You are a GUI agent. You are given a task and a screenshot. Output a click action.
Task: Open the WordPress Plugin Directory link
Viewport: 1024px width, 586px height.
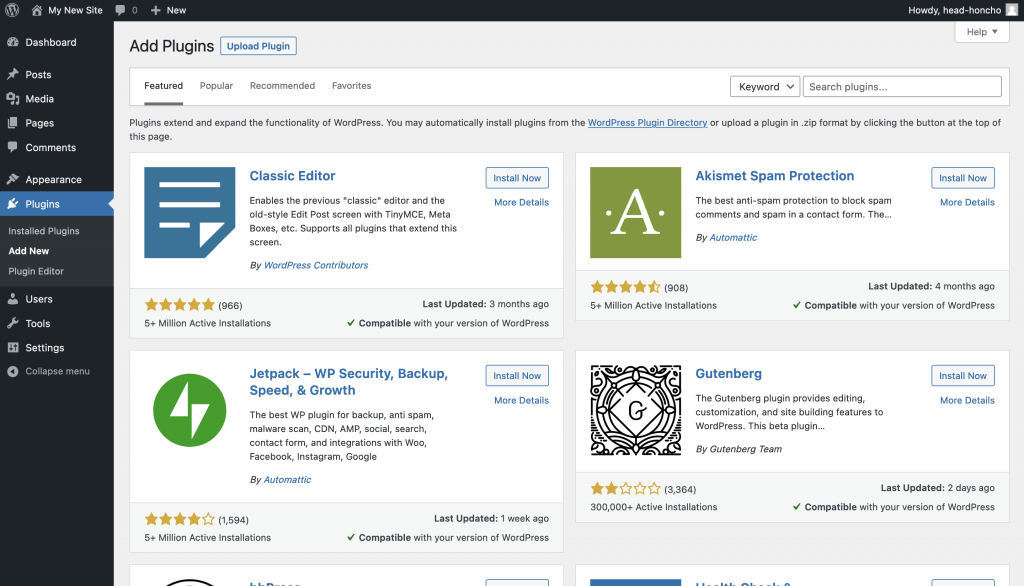(647, 123)
